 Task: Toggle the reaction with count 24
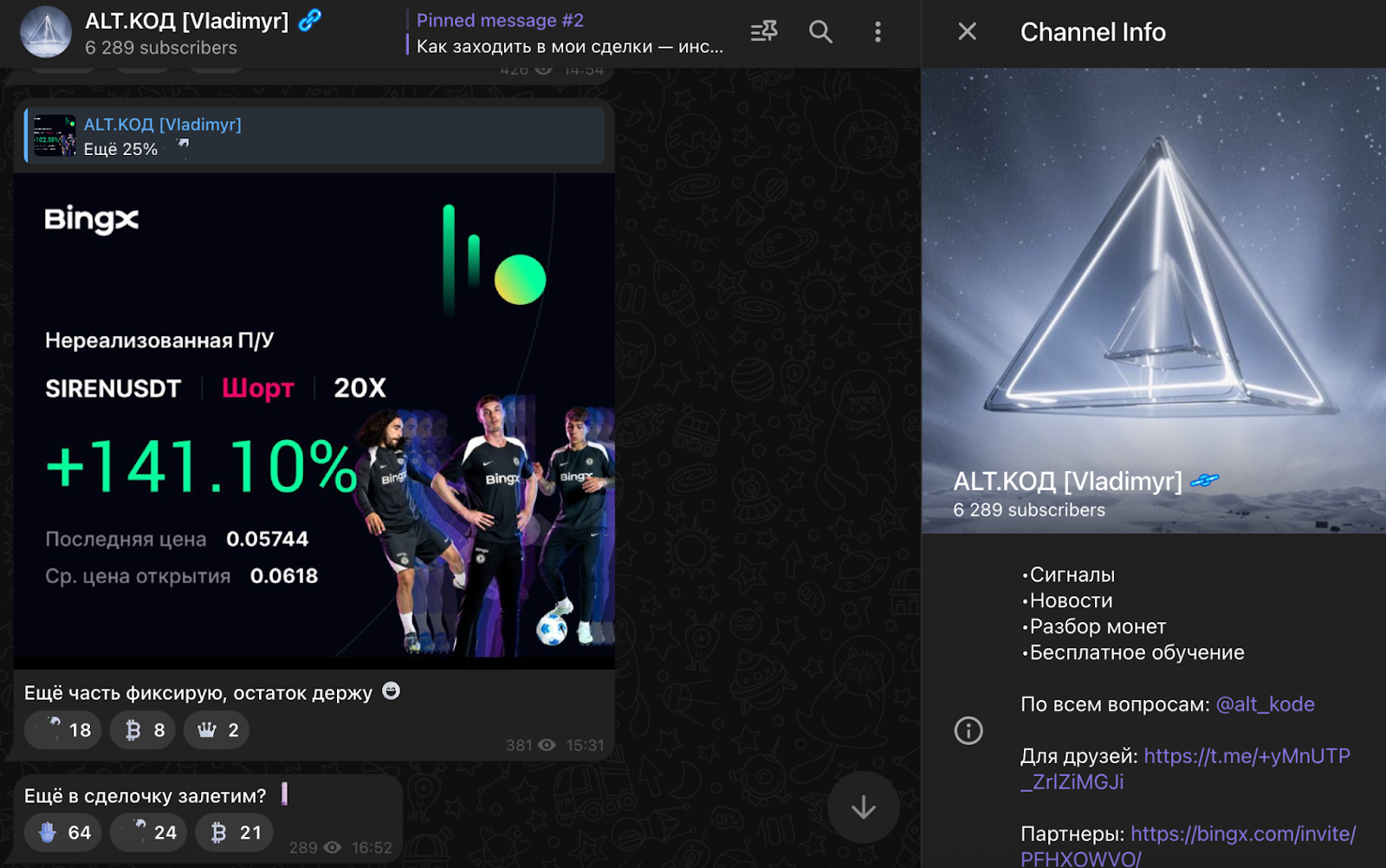click(x=149, y=832)
